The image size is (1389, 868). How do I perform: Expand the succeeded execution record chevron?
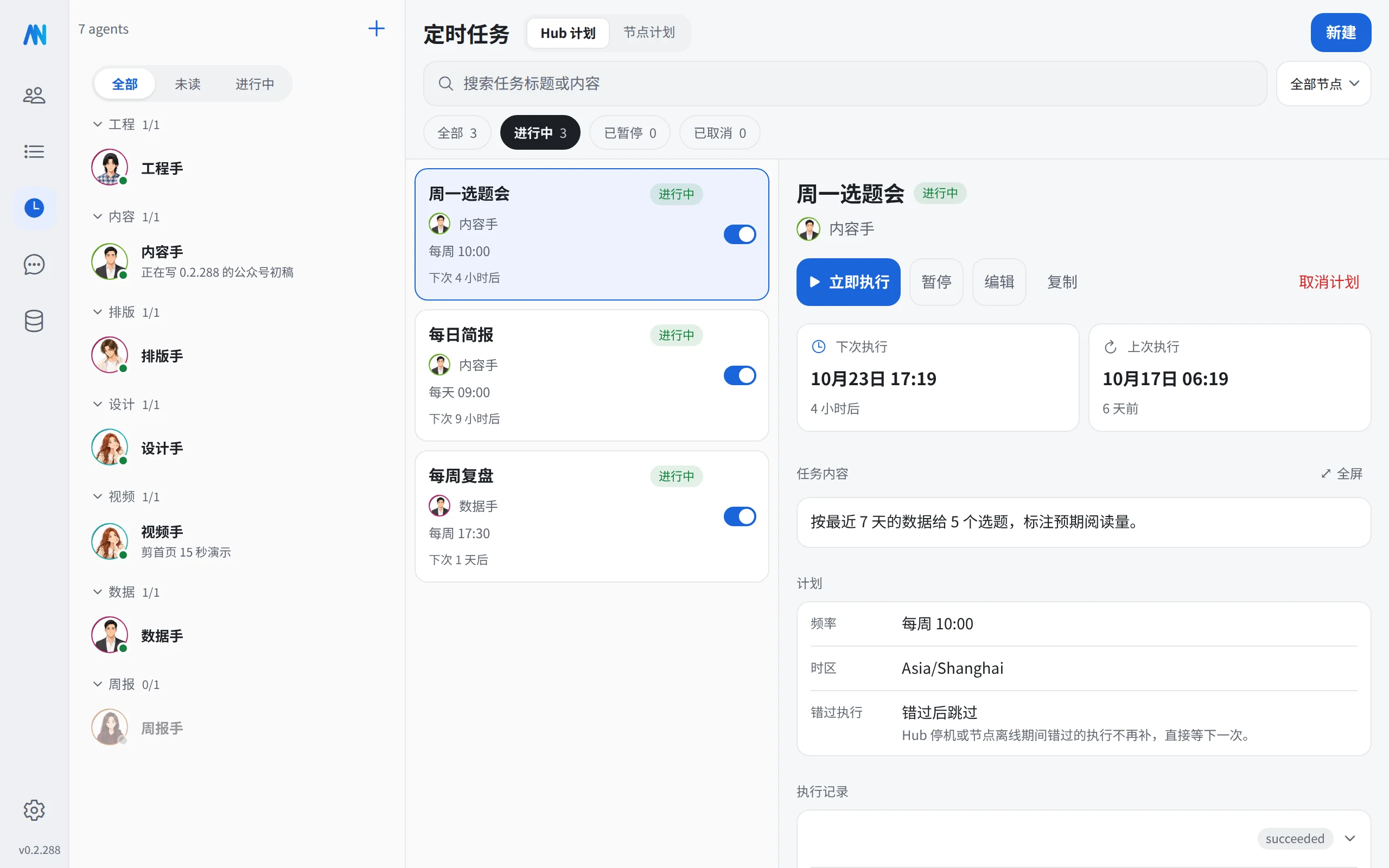pos(1350,839)
